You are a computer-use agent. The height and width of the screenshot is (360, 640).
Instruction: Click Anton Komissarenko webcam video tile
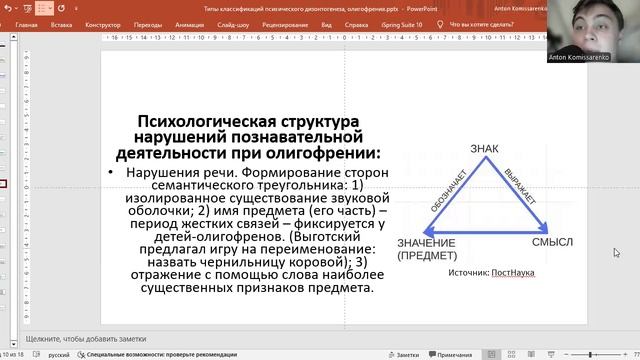(593, 31)
